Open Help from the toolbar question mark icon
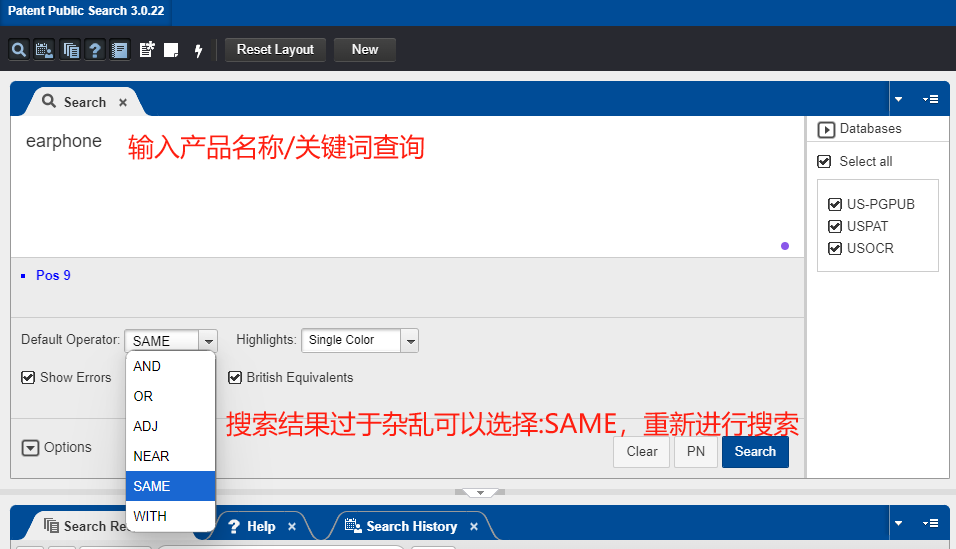Image resolution: width=956 pixels, height=549 pixels. coord(95,49)
